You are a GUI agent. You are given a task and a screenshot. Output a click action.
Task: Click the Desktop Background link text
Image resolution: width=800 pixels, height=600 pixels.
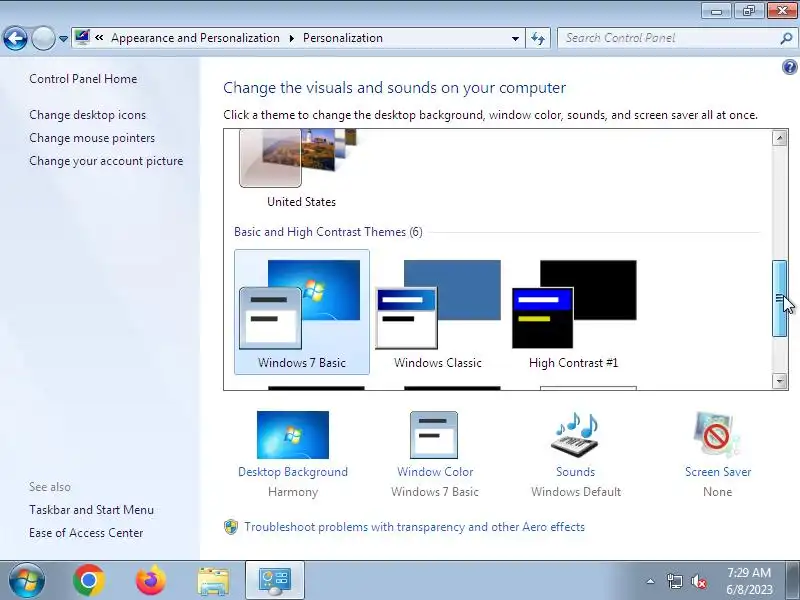tap(293, 472)
